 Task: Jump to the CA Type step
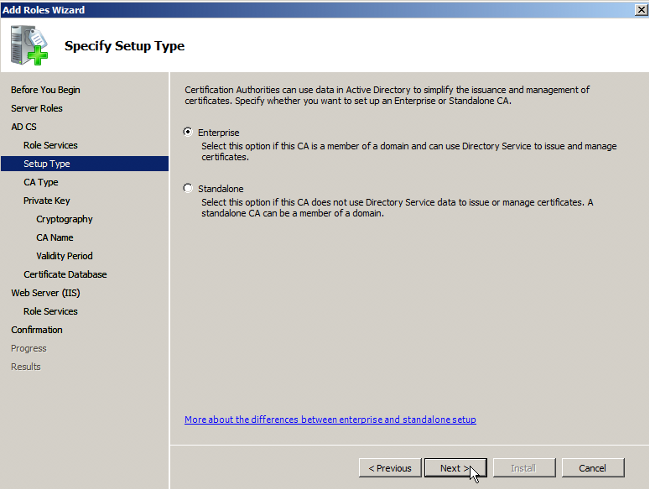point(41,182)
